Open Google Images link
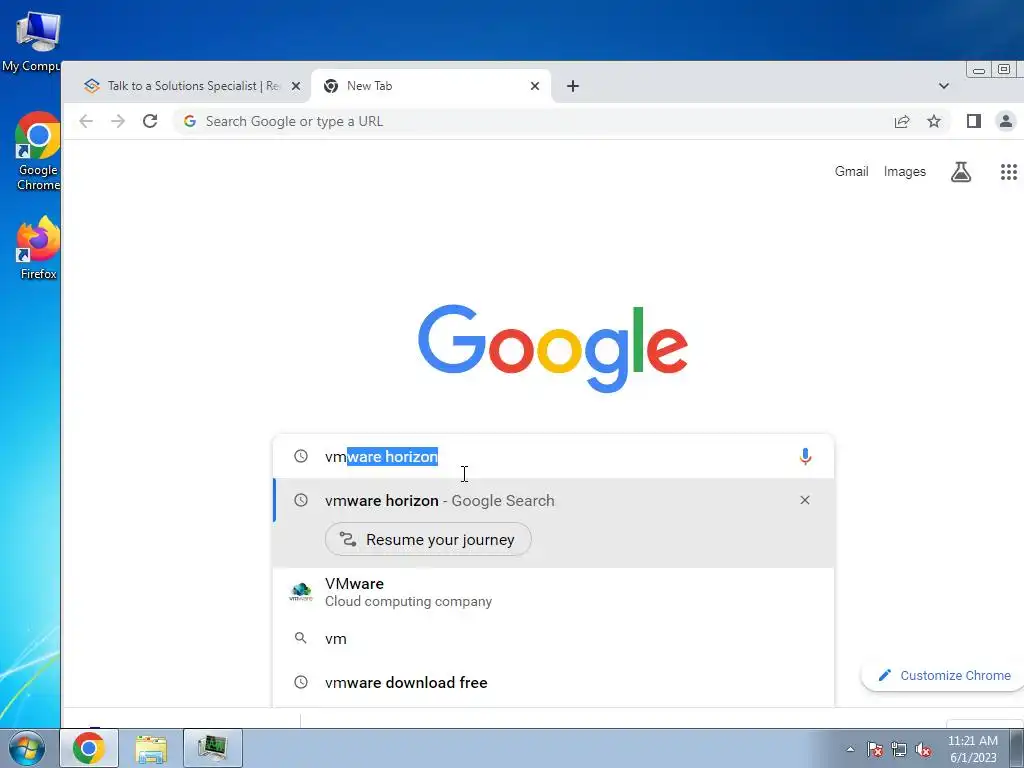The width and height of the screenshot is (1024, 768). click(x=904, y=172)
